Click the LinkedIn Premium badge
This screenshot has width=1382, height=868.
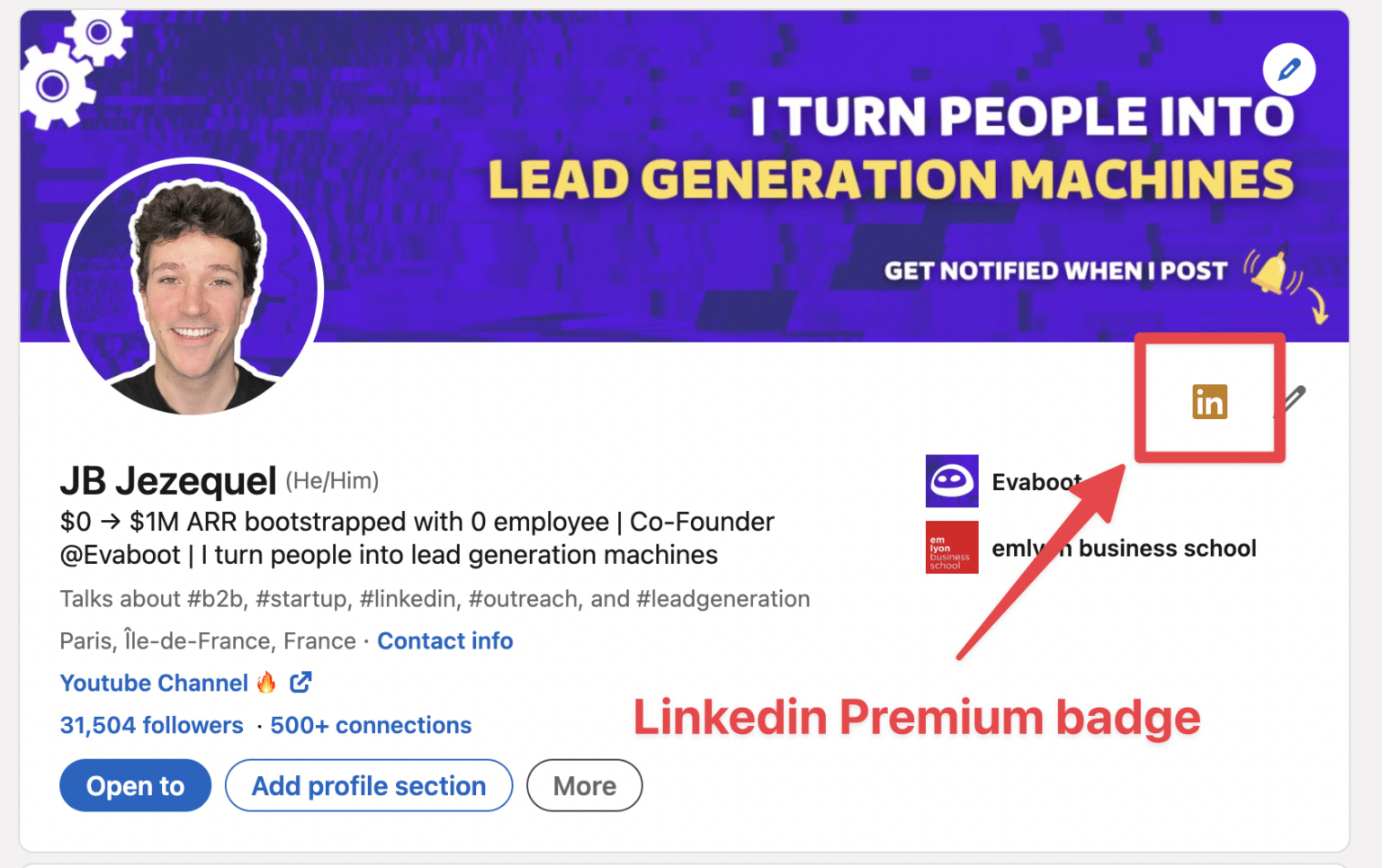coord(1209,401)
